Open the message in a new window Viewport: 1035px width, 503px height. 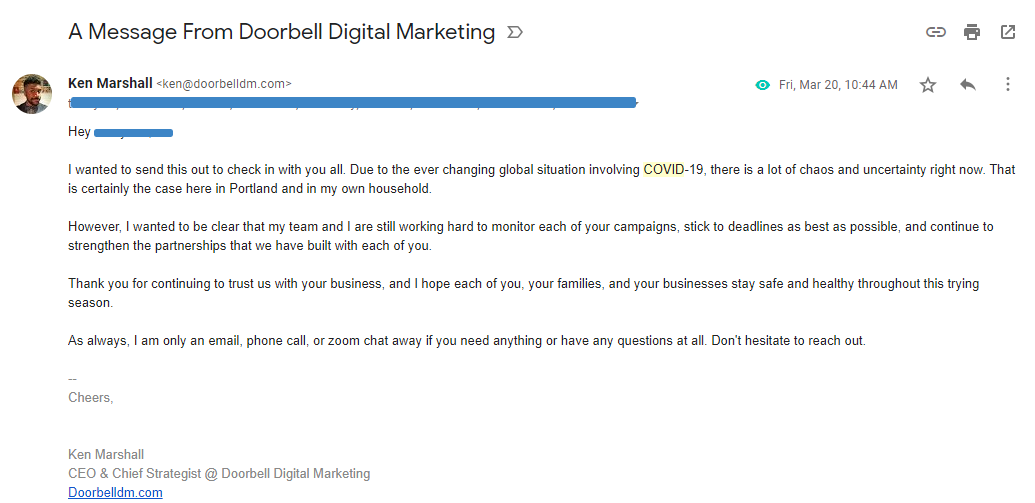[1008, 32]
